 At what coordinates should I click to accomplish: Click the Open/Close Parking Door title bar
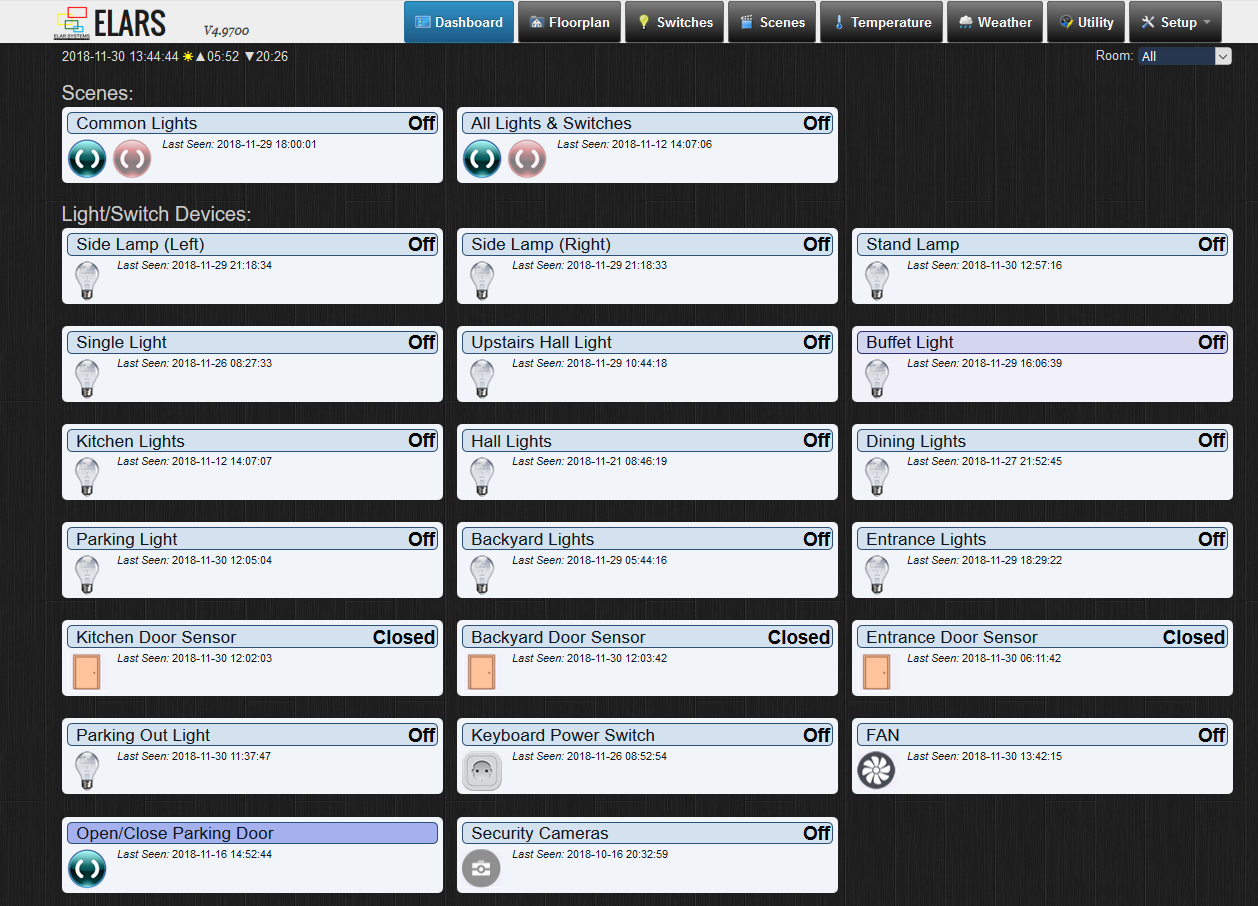[x=252, y=833]
